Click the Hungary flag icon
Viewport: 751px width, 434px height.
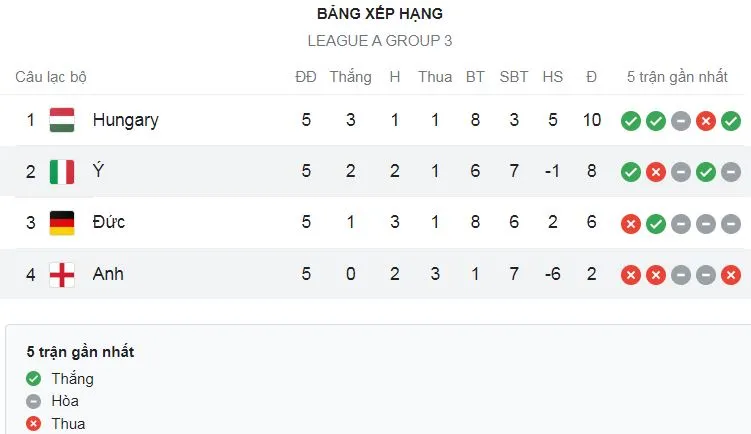[x=62, y=120]
